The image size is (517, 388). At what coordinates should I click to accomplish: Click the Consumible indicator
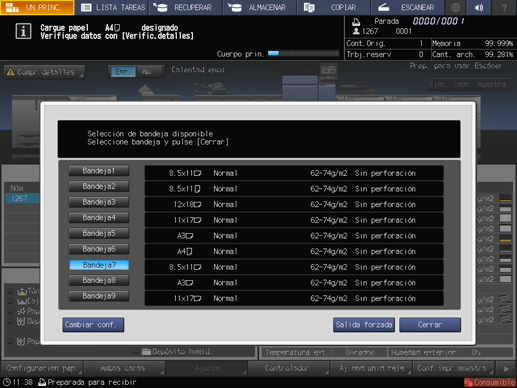coord(490,382)
